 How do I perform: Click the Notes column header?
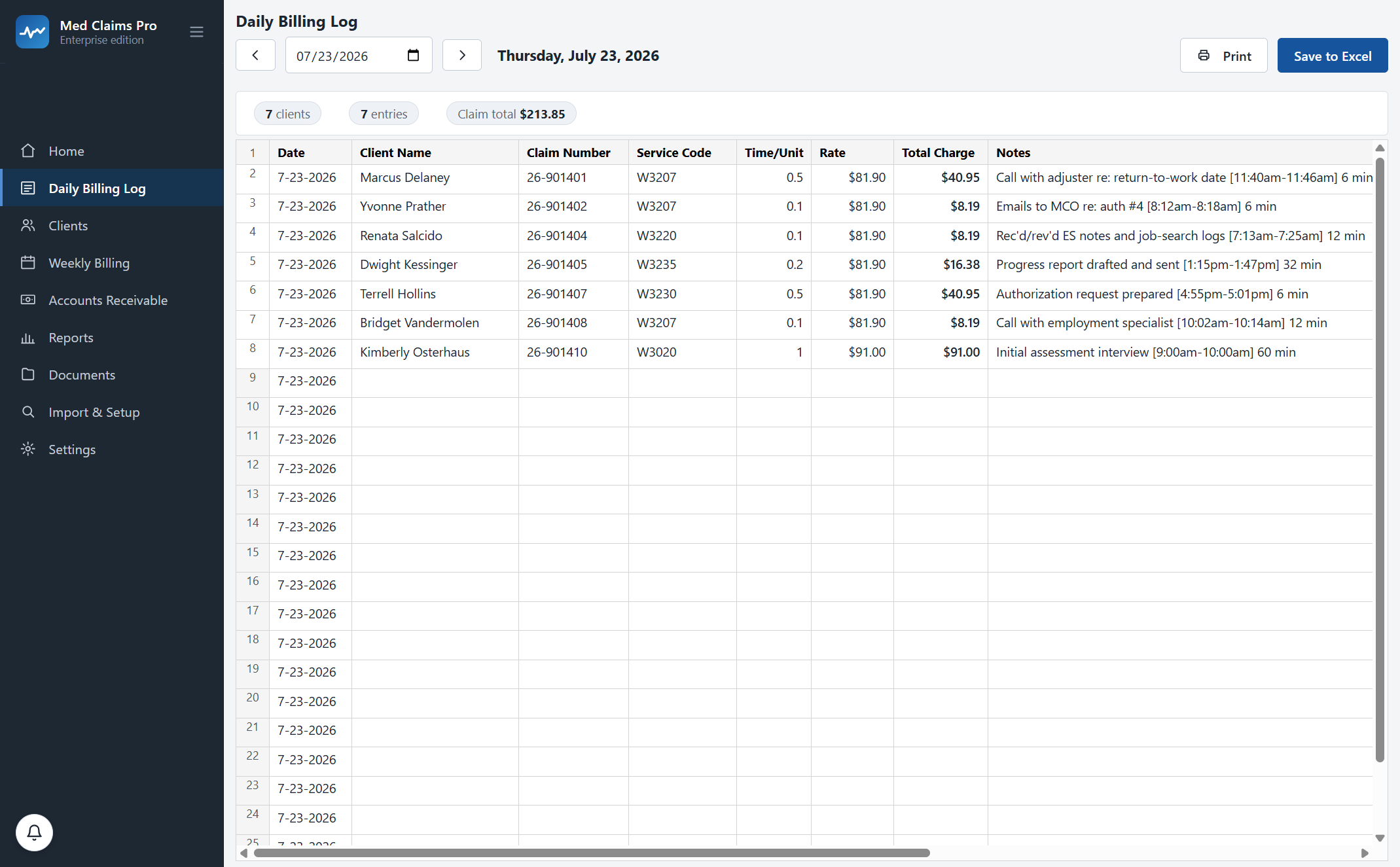click(x=1180, y=152)
